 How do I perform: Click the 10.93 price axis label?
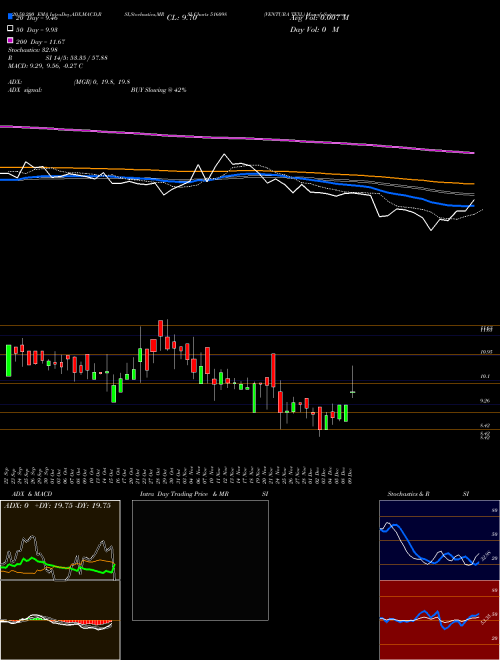pyautogui.click(x=487, y=351)
